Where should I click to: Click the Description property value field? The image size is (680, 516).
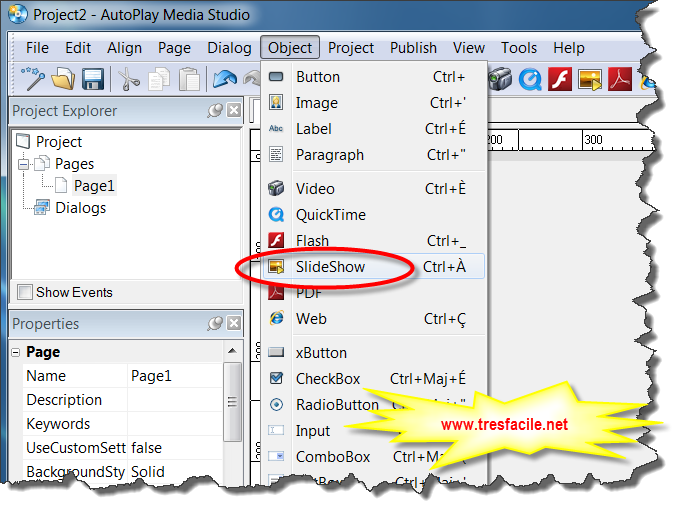point(175,399)
